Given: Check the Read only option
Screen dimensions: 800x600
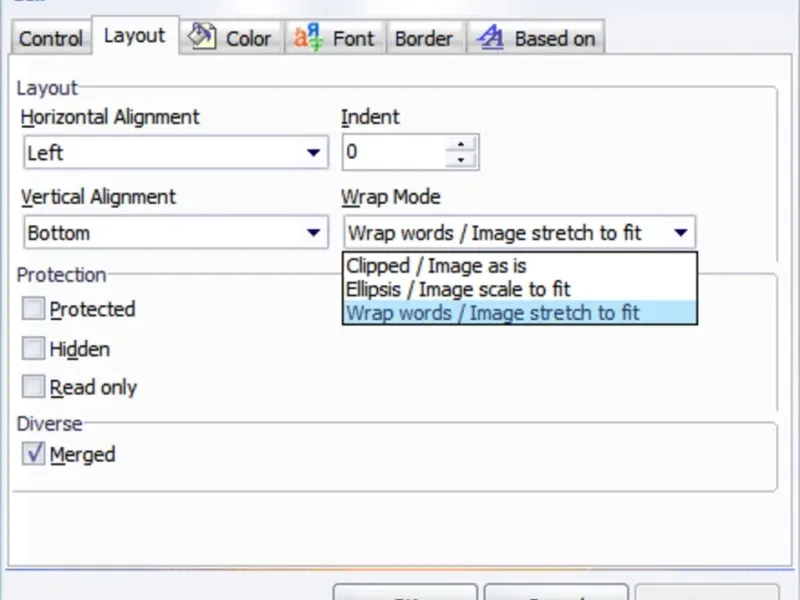Looking at the screenshot, I should click(x=34, y=387).
